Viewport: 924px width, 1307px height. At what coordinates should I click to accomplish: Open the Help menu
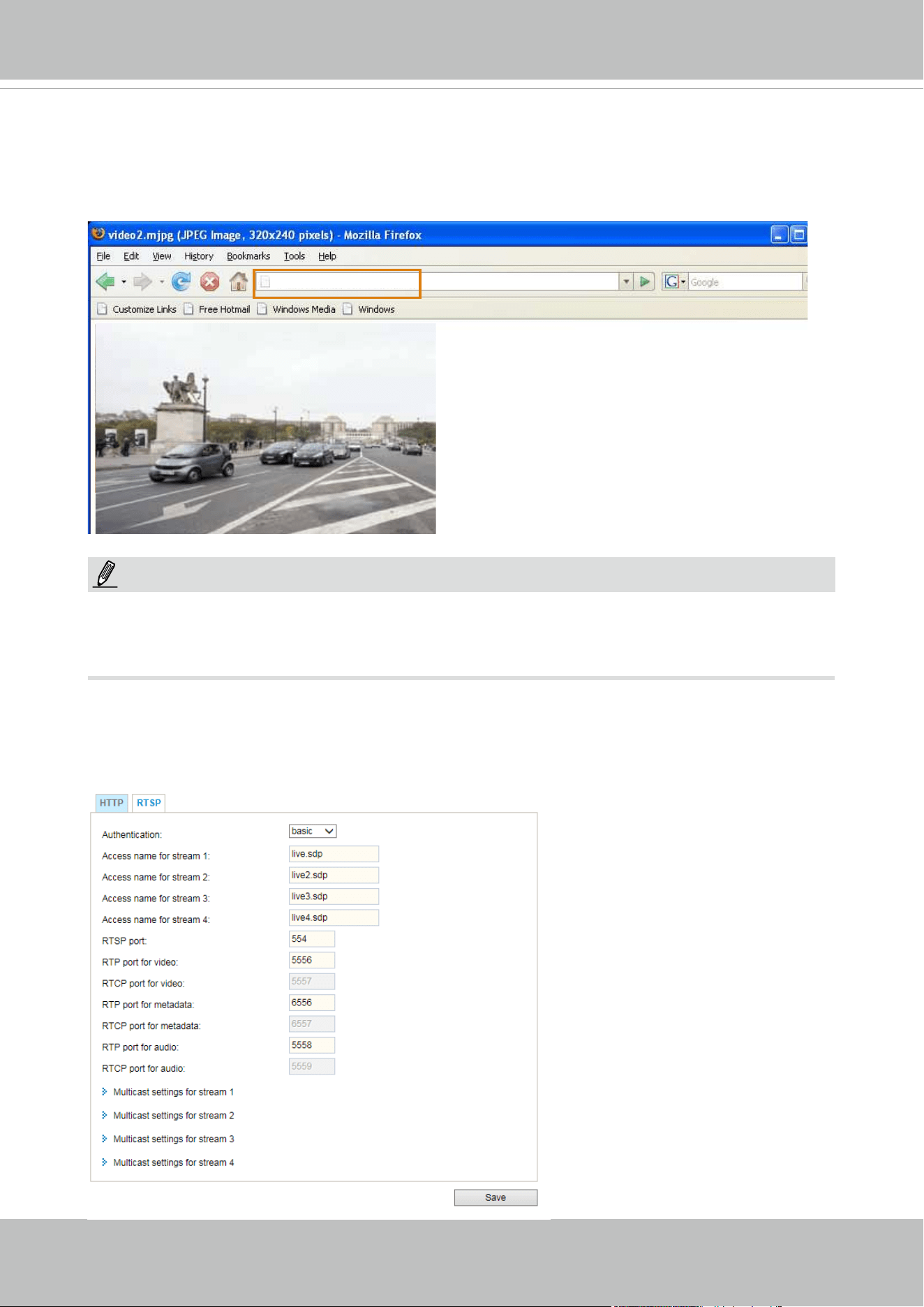[327, 256]
